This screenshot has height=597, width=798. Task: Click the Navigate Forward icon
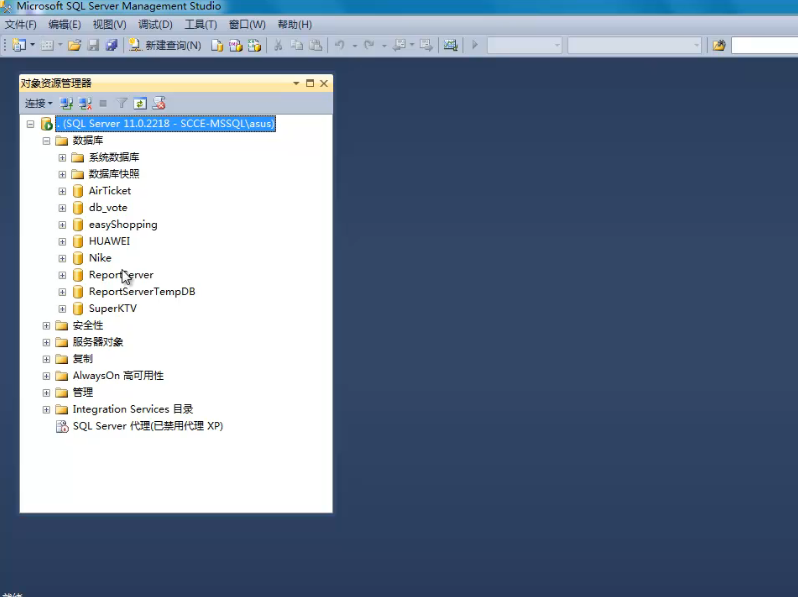426,45
